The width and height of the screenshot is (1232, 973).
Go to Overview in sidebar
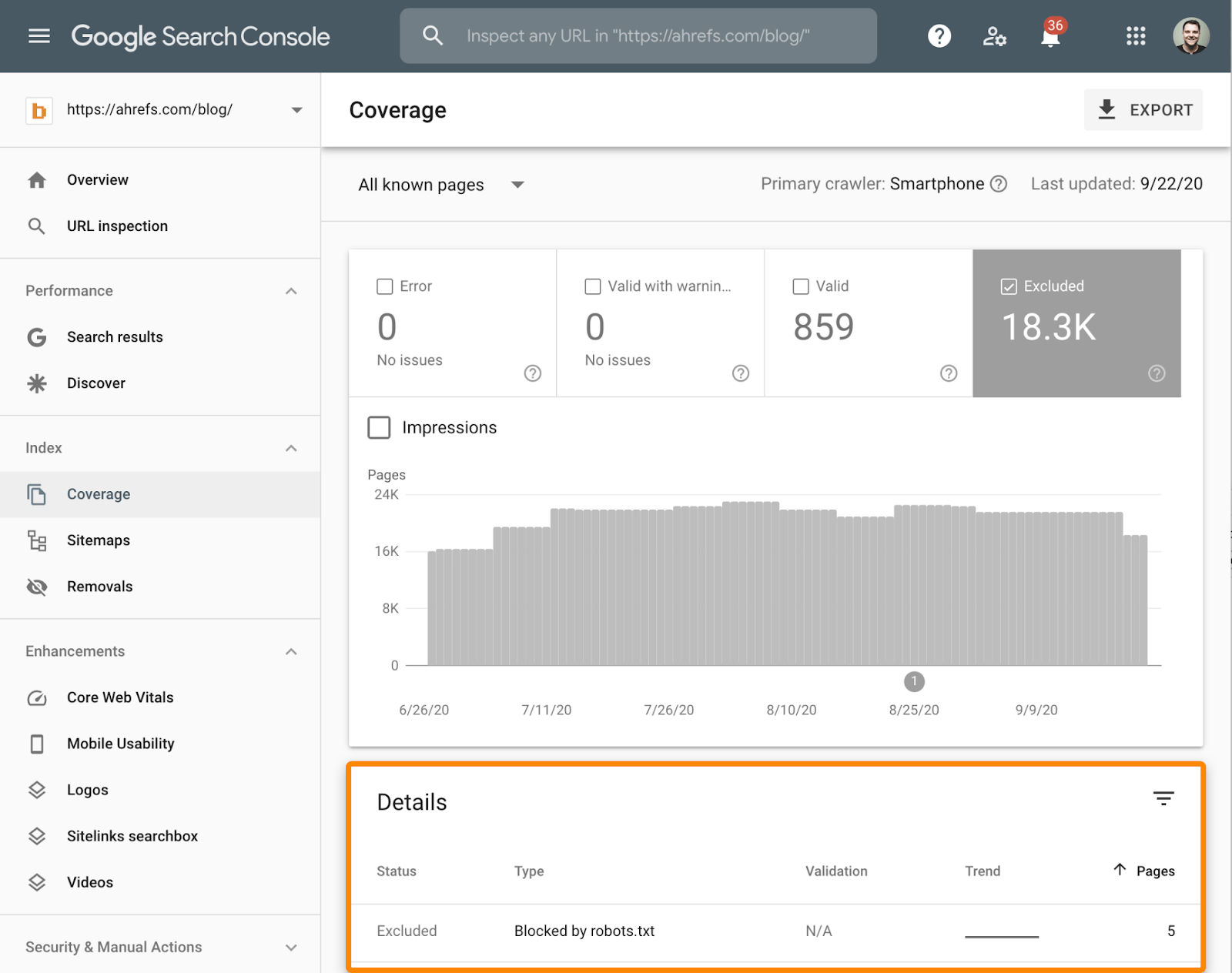[x=160, y=180]
